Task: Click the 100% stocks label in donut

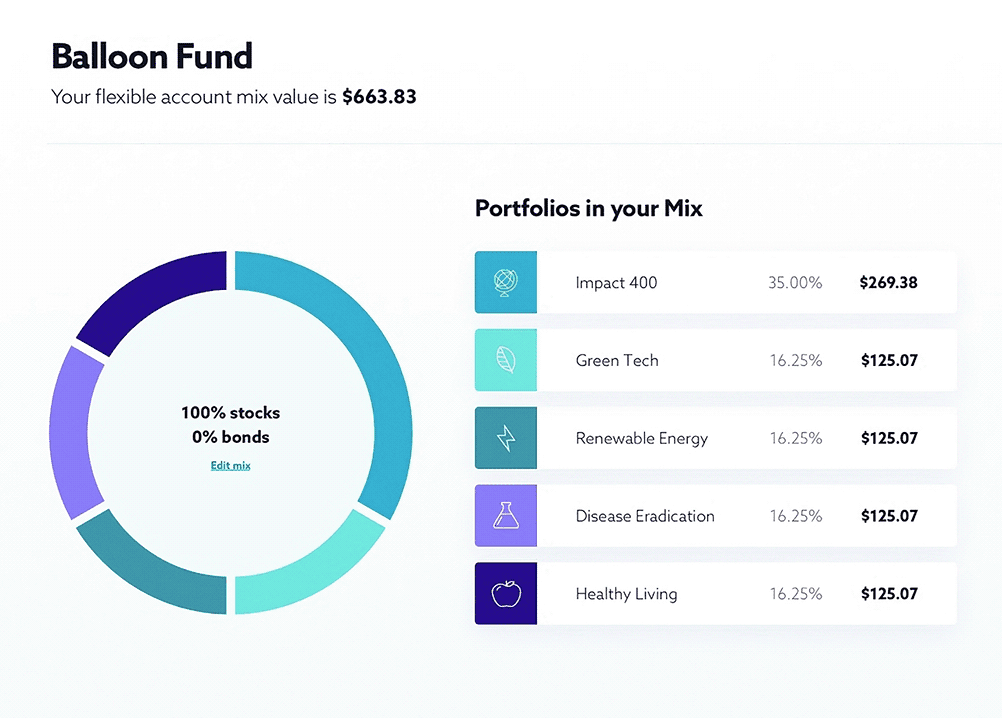Action: [231, 413]
